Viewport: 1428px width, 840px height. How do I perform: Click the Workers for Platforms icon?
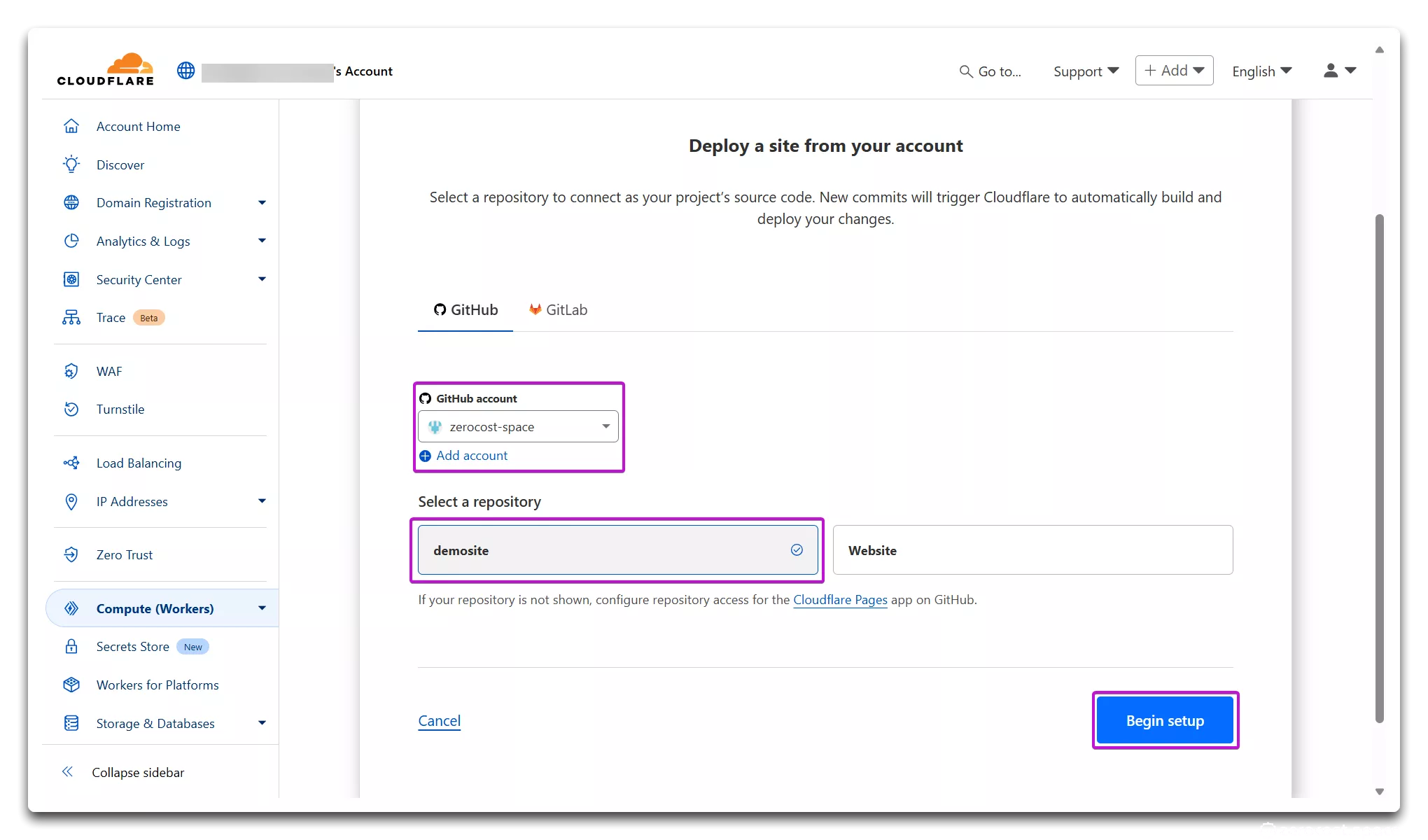[x=71, y=685]
